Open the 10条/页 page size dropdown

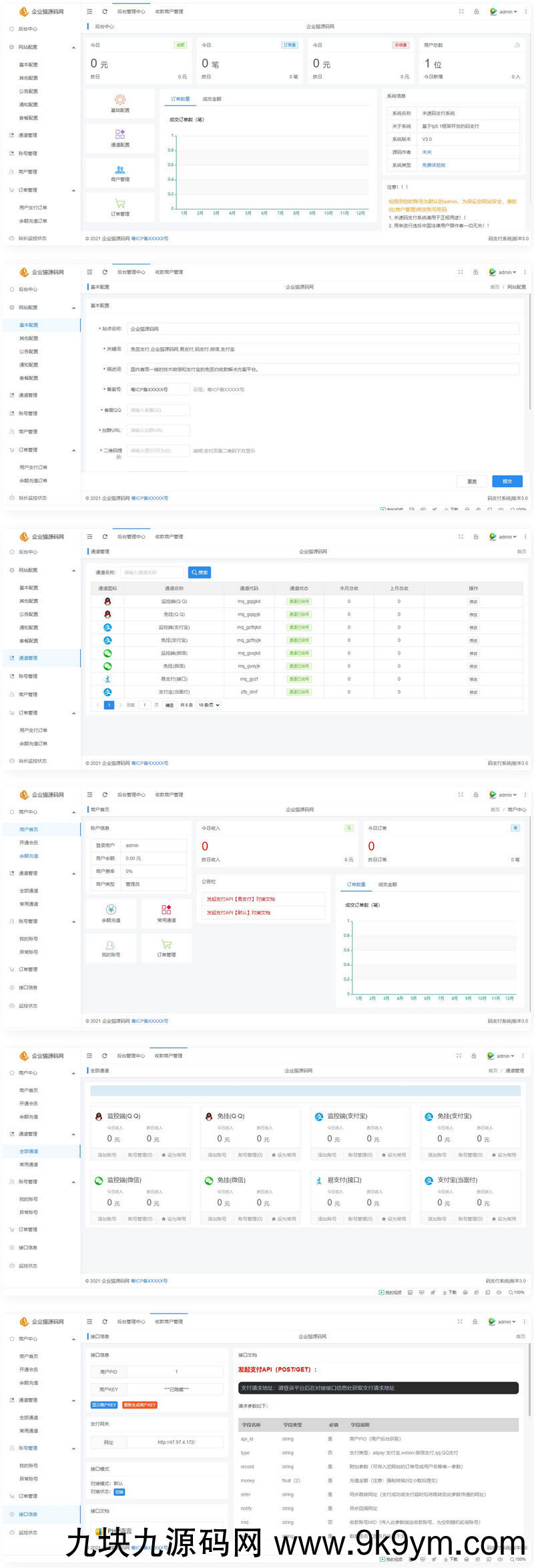tap(208, 705)
